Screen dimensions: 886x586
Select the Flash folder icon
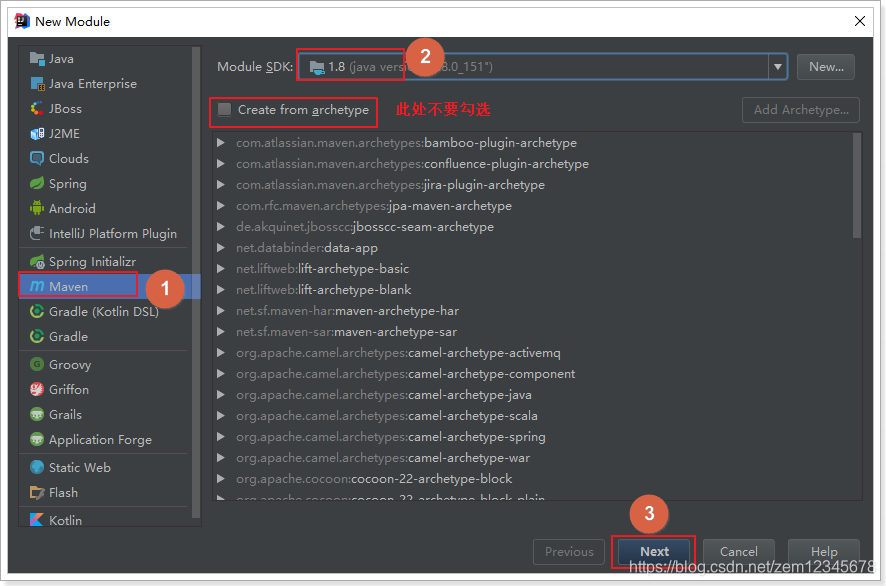37,493
